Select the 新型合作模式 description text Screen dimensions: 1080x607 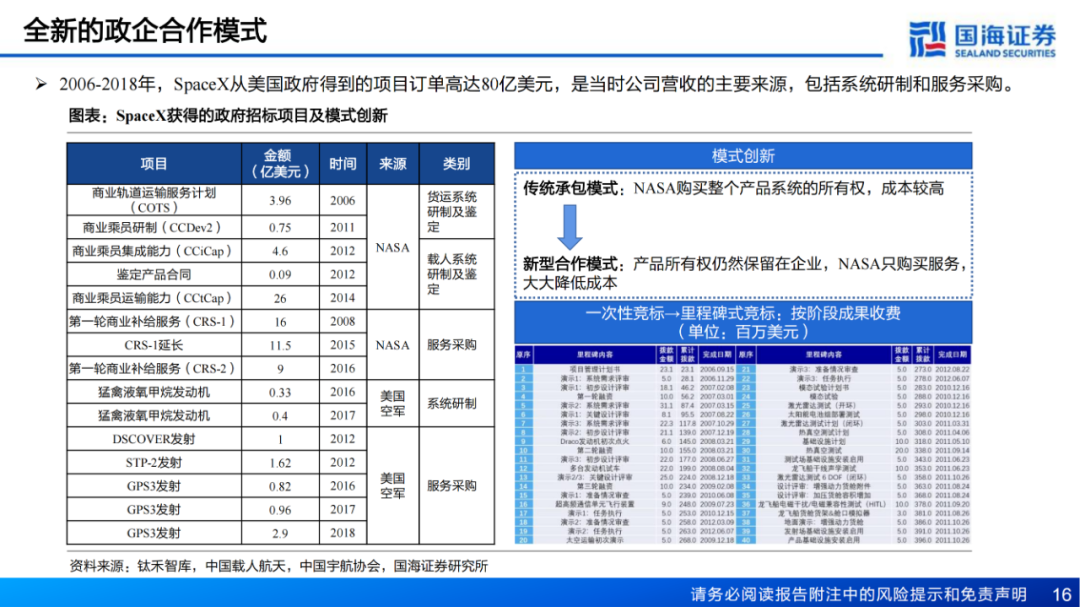point(745,273)
